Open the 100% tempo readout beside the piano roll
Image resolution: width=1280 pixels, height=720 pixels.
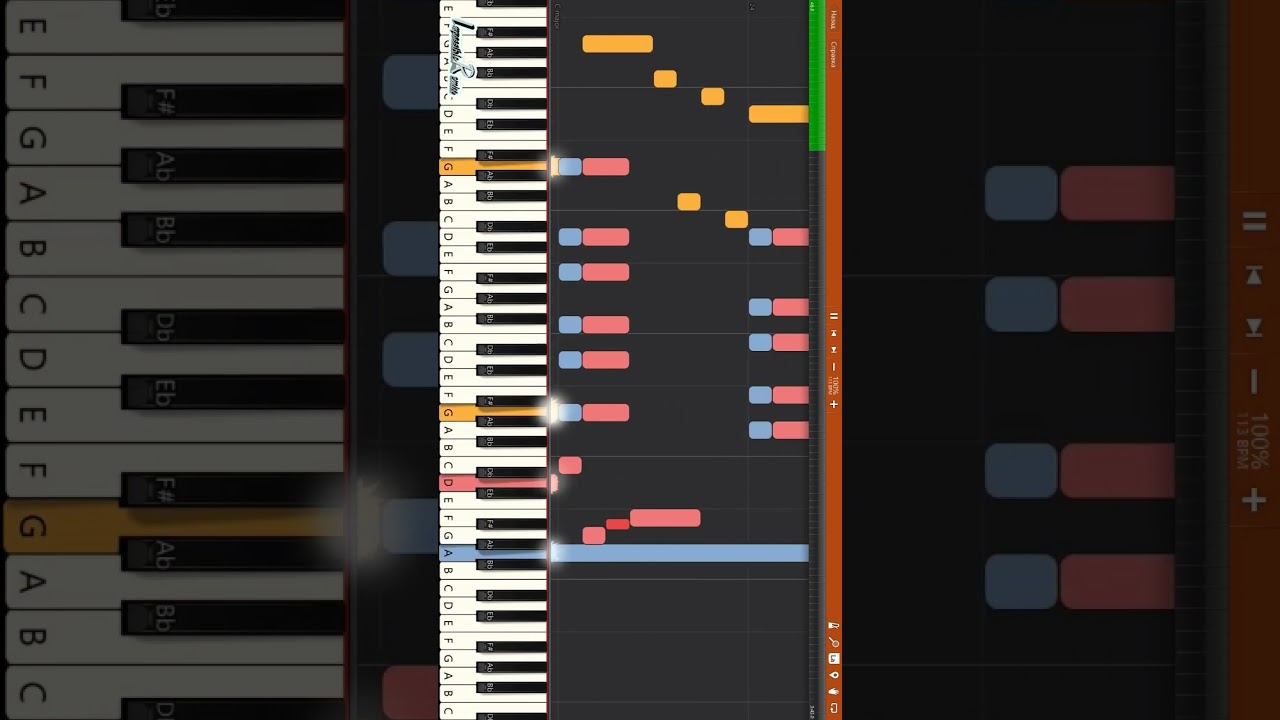836,386
